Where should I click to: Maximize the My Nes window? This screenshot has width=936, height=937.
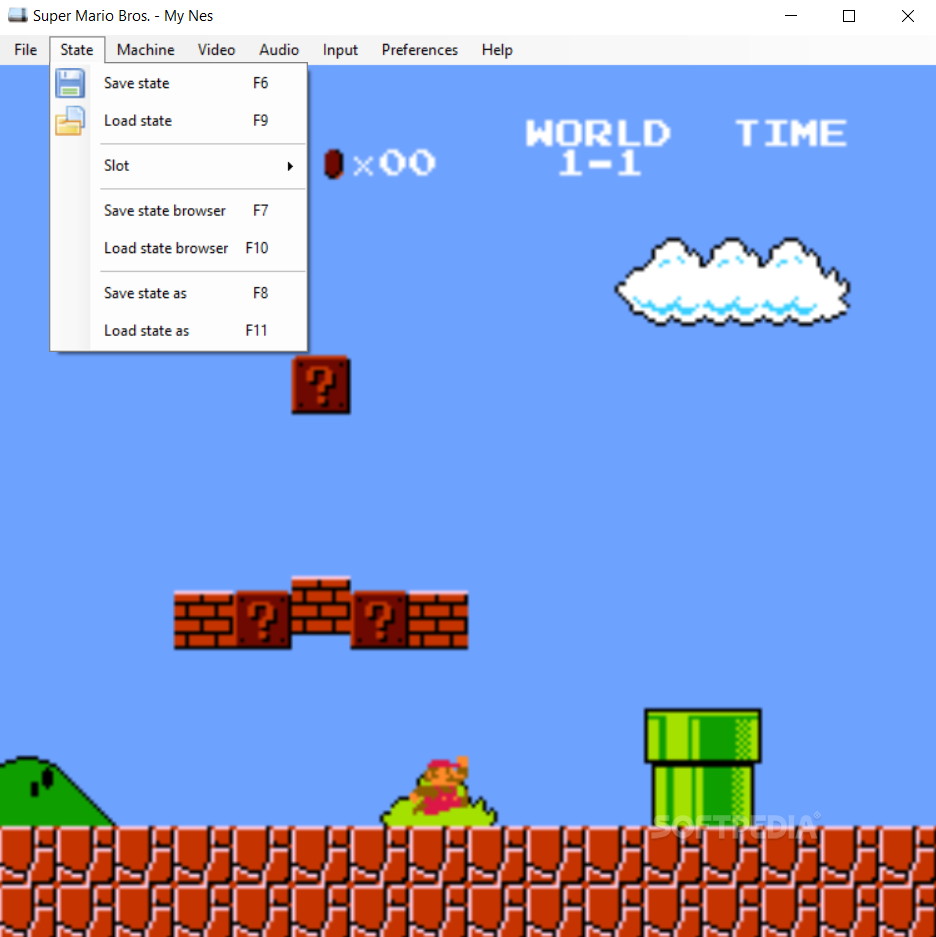click(x=849, y=16)
